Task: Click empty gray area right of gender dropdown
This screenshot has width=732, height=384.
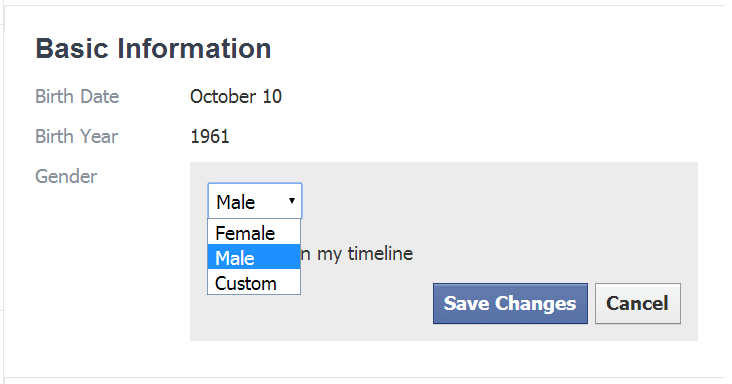Action: pos(490,201)
